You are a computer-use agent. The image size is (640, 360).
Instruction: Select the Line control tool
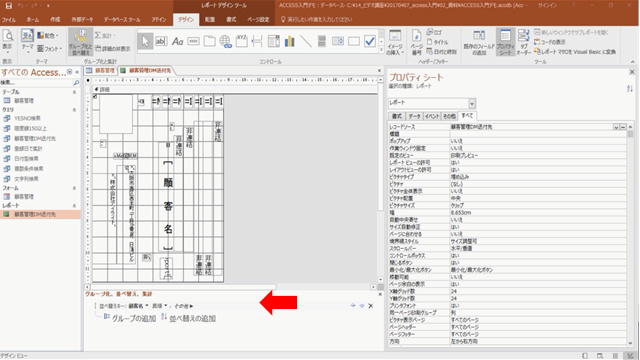point(305,41)
